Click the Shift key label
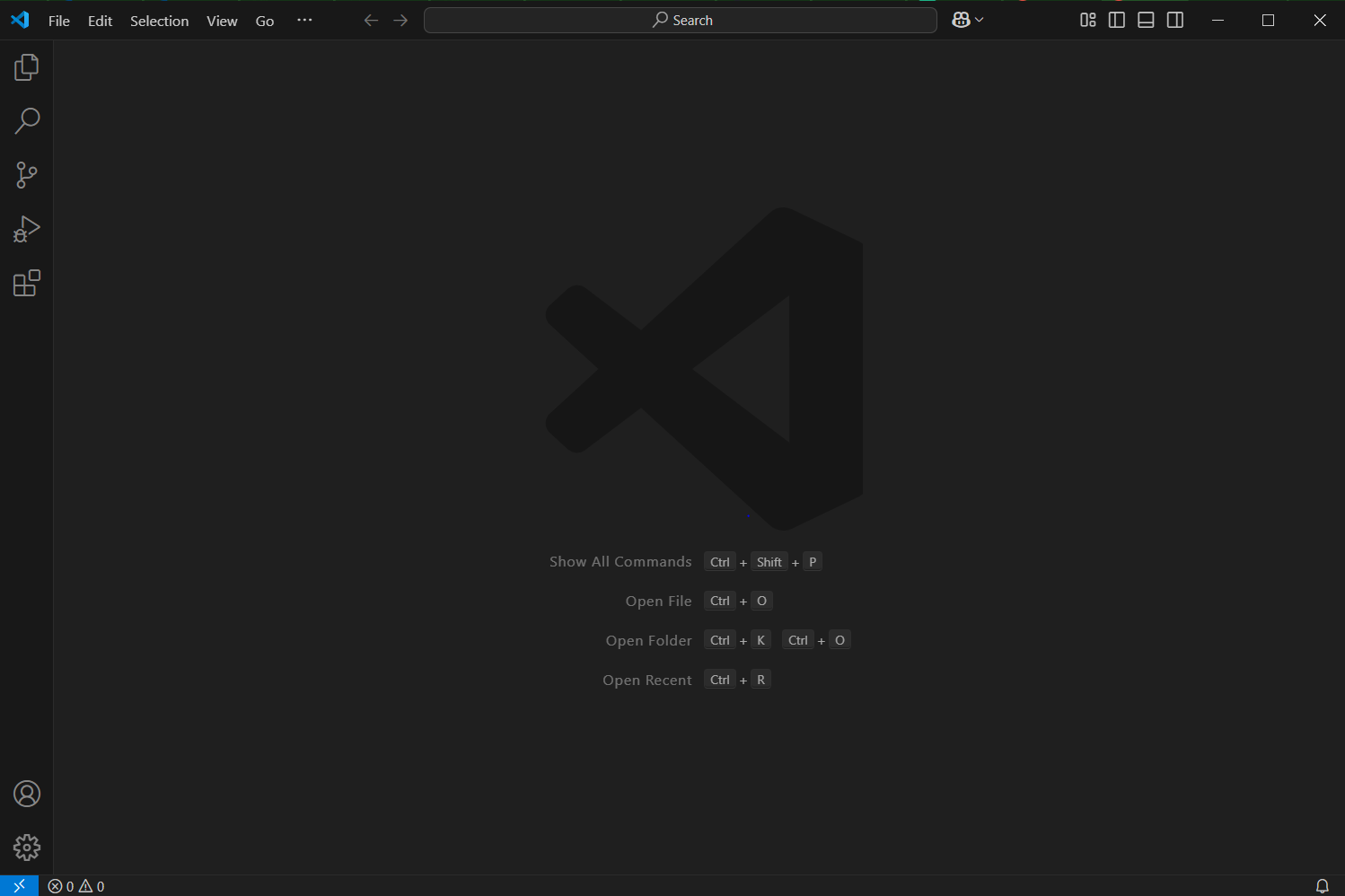The width and height of the screenshot is (1345, 896). [x=769, y=562]
